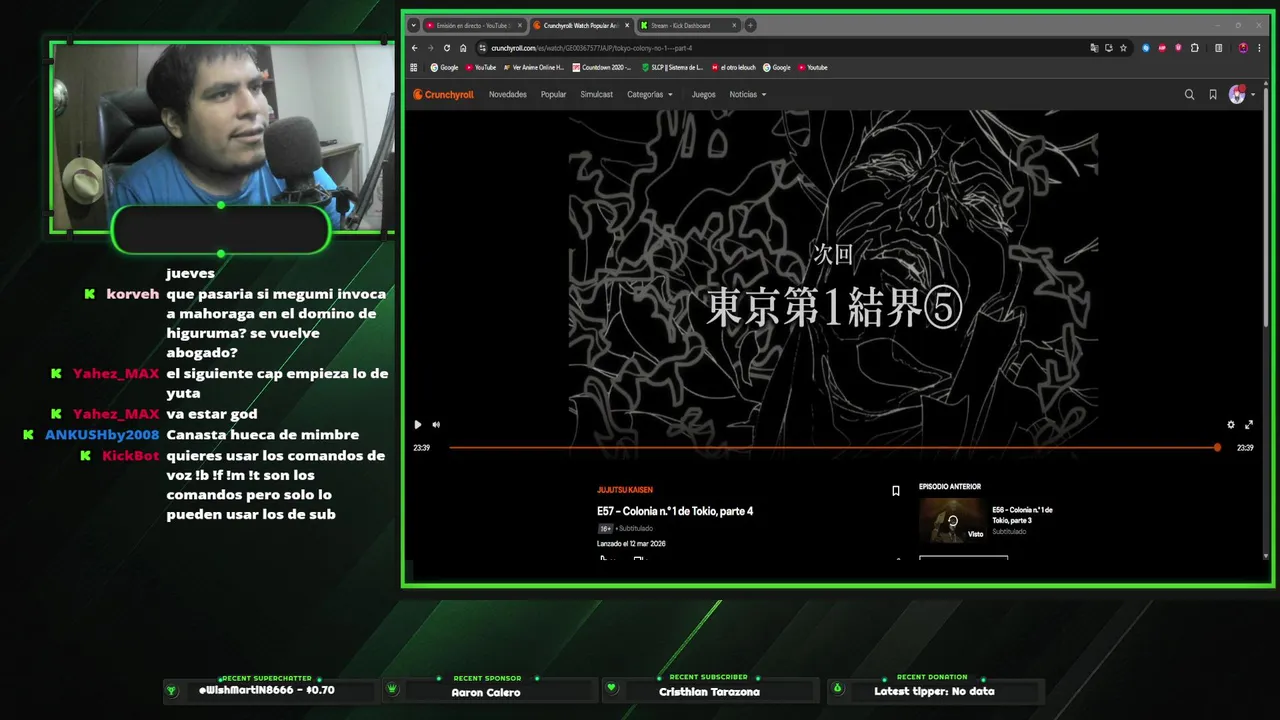Open the apps grid in bookmarks bar
The height and width of the screenshot is (720, 1280).
tap(414, 68)
